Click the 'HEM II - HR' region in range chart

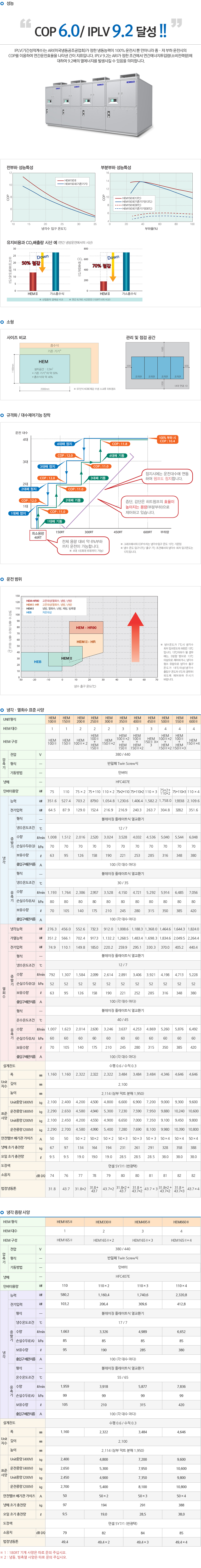click(x=86, y=642)
